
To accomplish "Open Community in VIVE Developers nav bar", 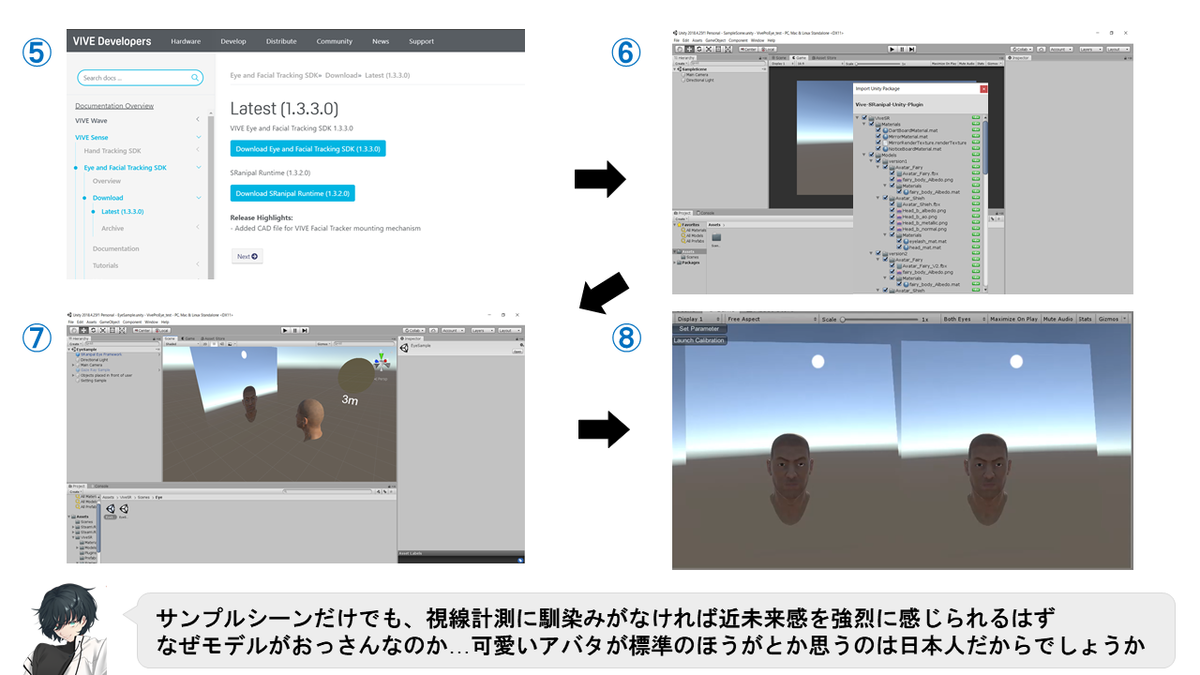I will 334,41.
